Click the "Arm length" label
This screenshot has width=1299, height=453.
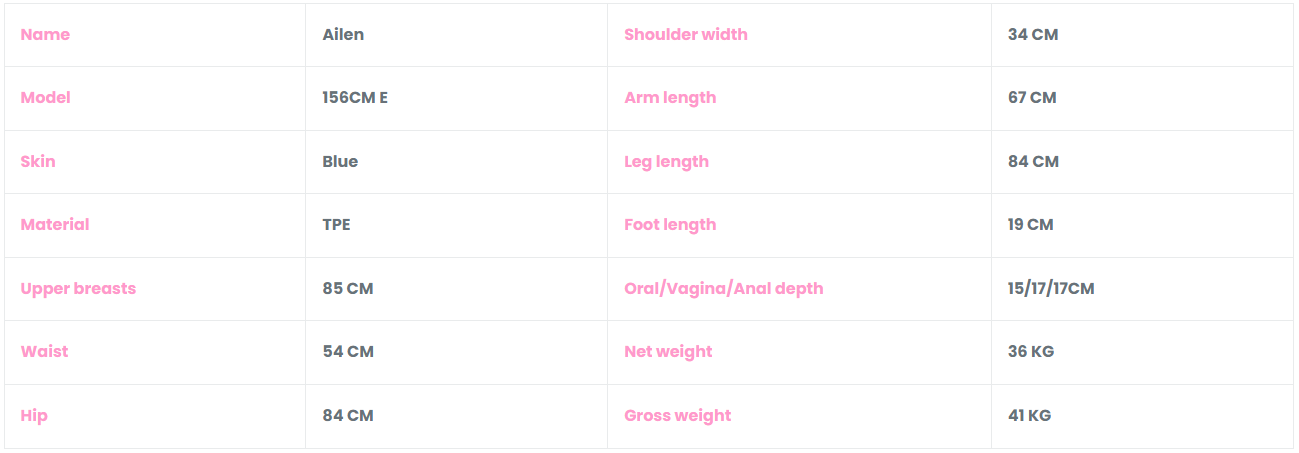670,98
